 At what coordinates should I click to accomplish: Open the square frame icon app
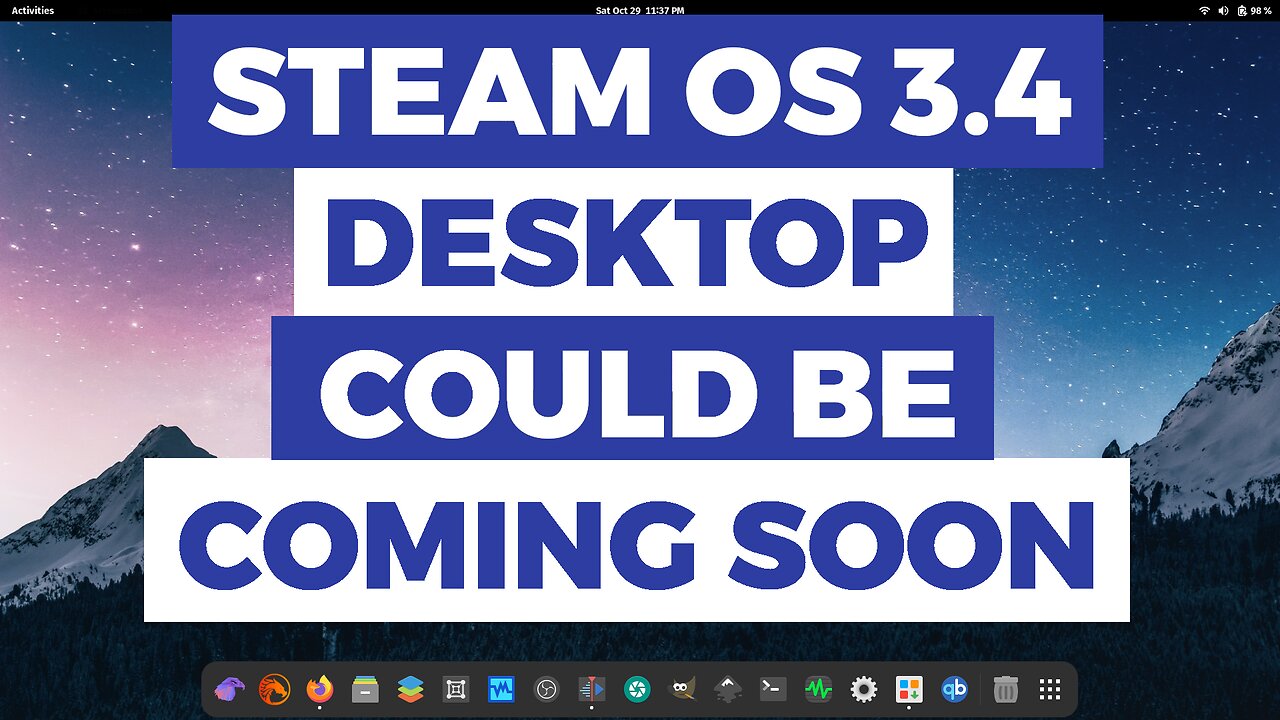pyautogui.click(x=456, y=689)
